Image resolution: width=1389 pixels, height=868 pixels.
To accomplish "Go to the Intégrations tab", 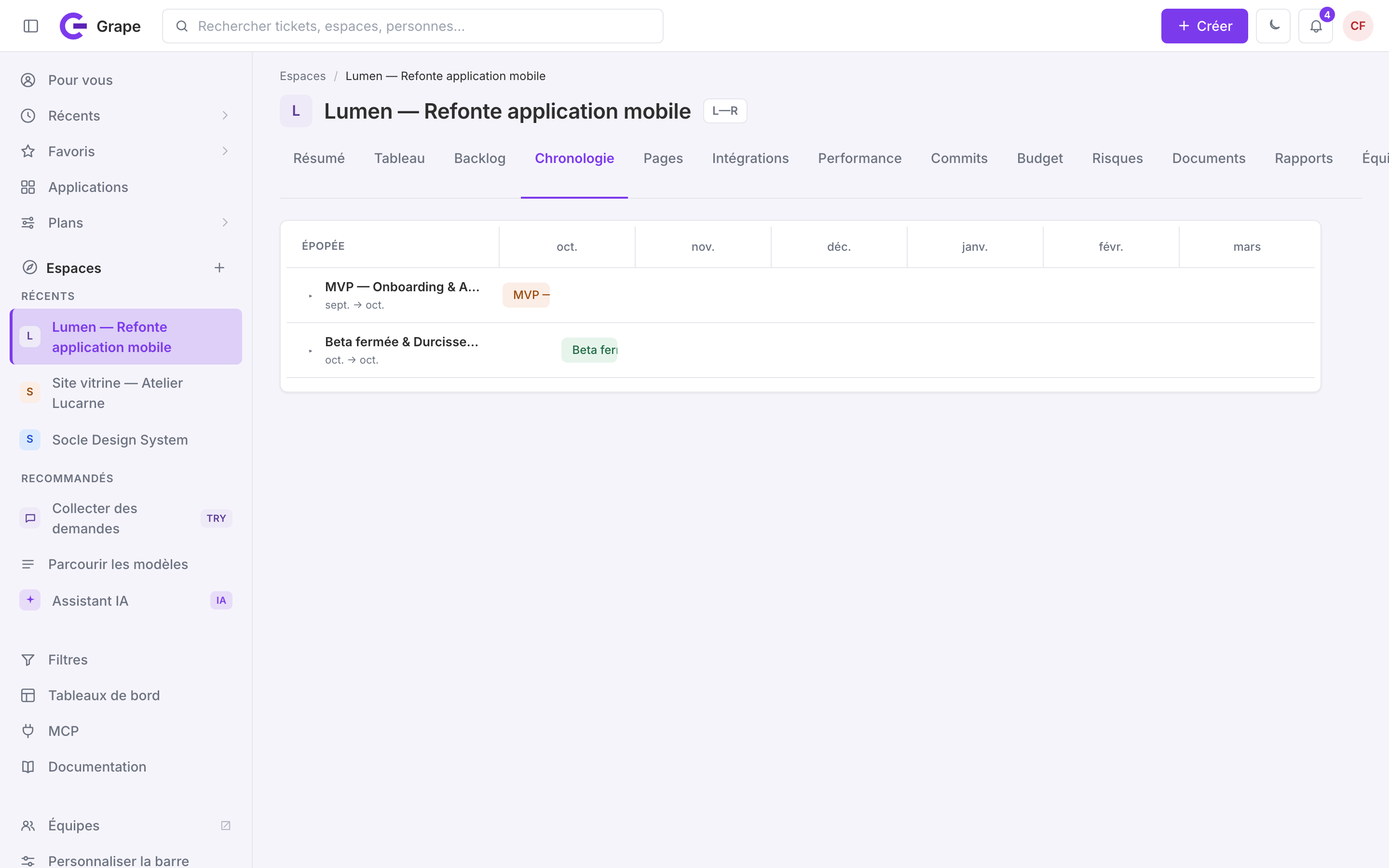I will [750, 159].
